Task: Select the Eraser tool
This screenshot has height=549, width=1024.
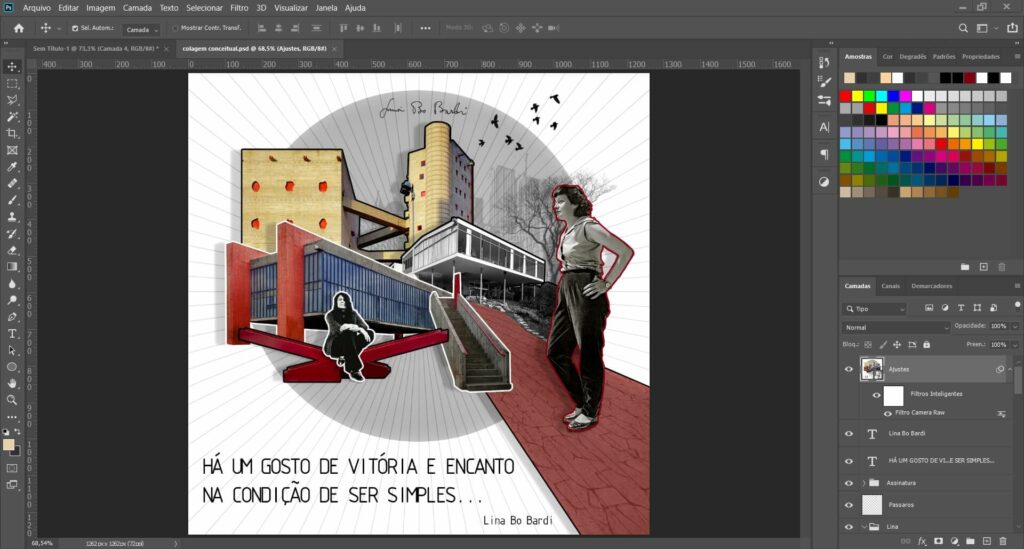Action: coord(12,250)
